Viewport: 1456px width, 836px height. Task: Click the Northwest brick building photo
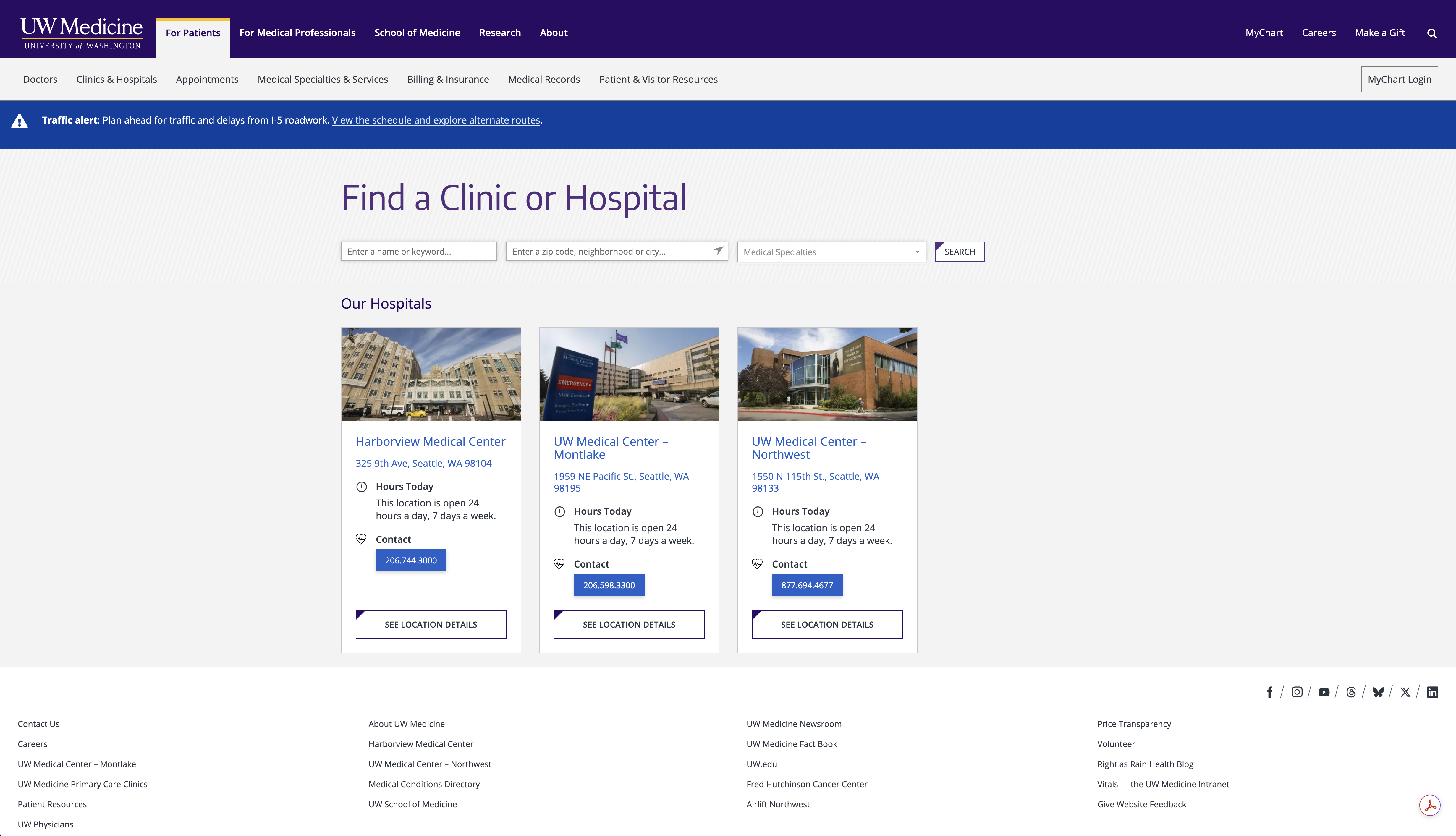(827, 374)
